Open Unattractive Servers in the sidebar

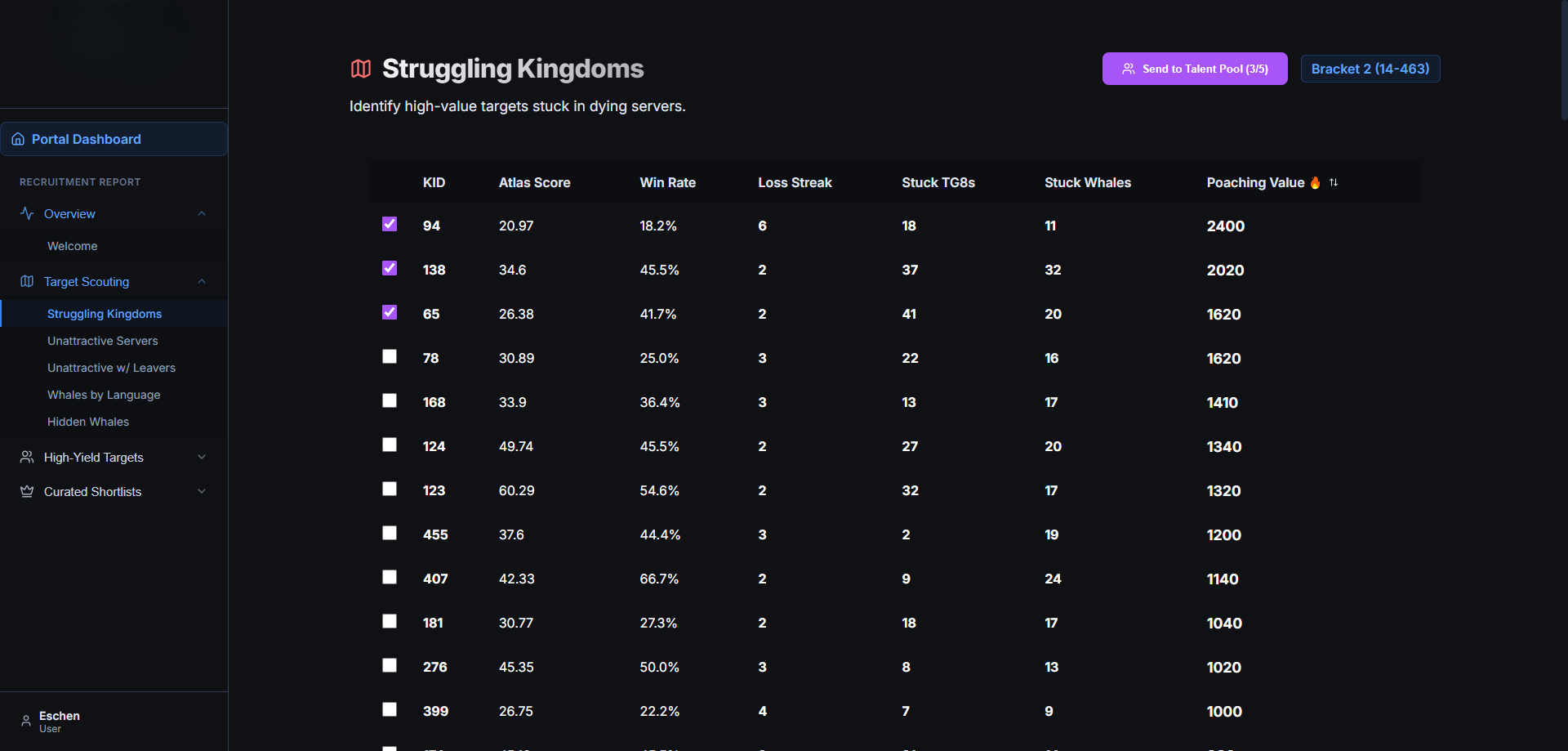[103, 341]
